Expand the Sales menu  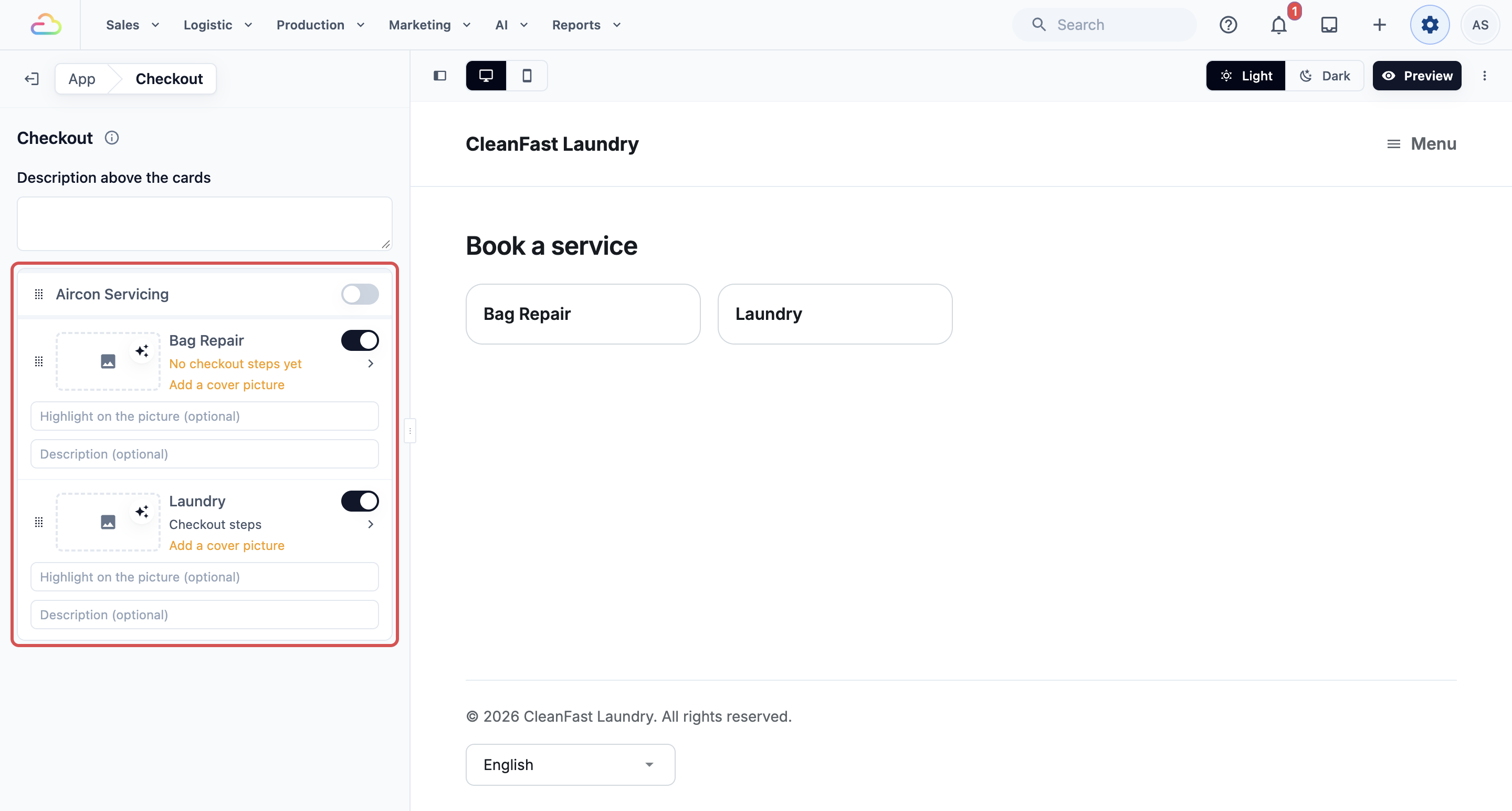pyautogui.click(x=133, y=25)
